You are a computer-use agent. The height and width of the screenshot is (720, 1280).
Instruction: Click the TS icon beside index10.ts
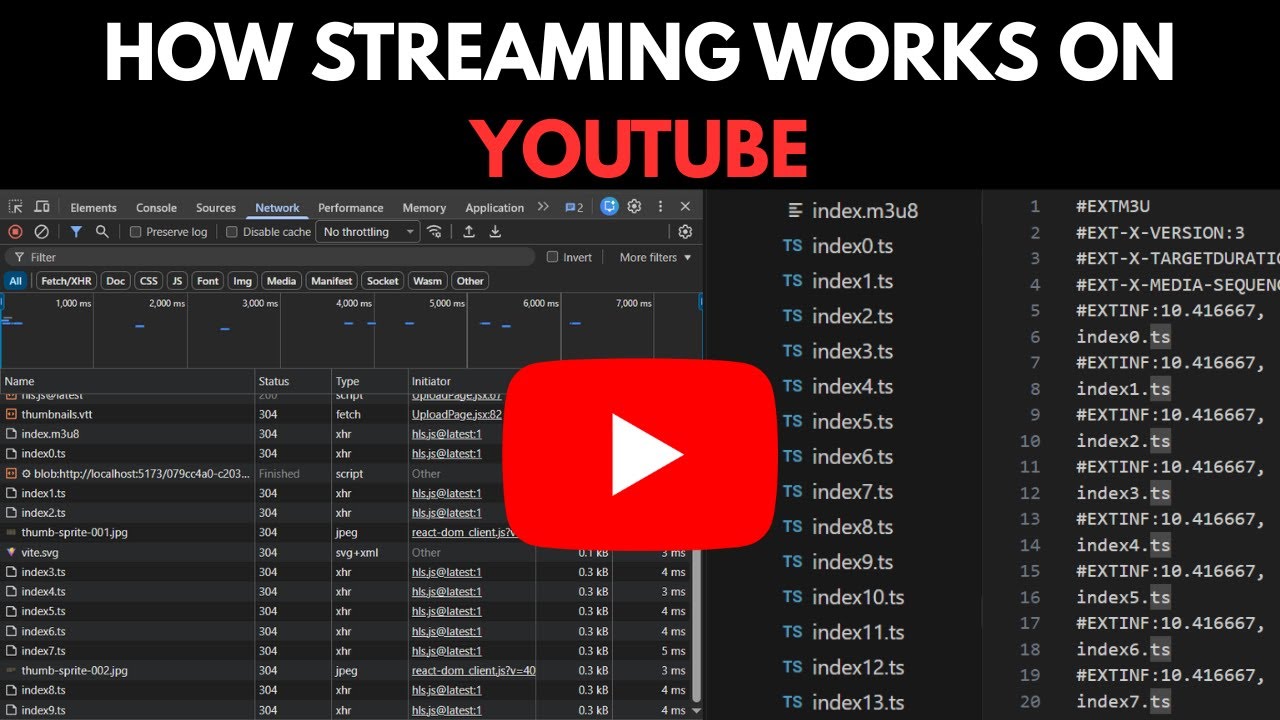(793, 597)
